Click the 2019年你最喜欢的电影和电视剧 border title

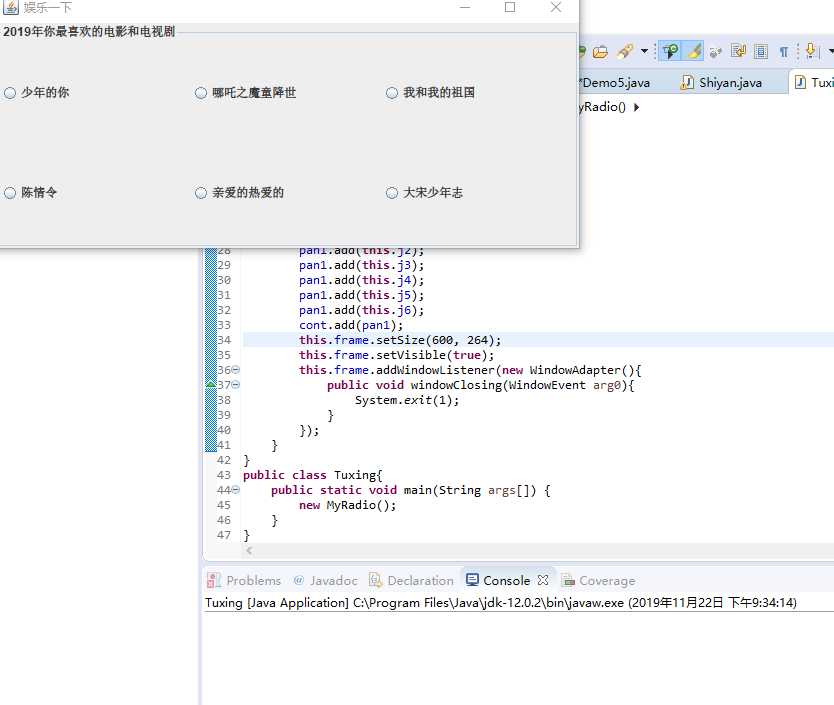click(x=89, y=31)
